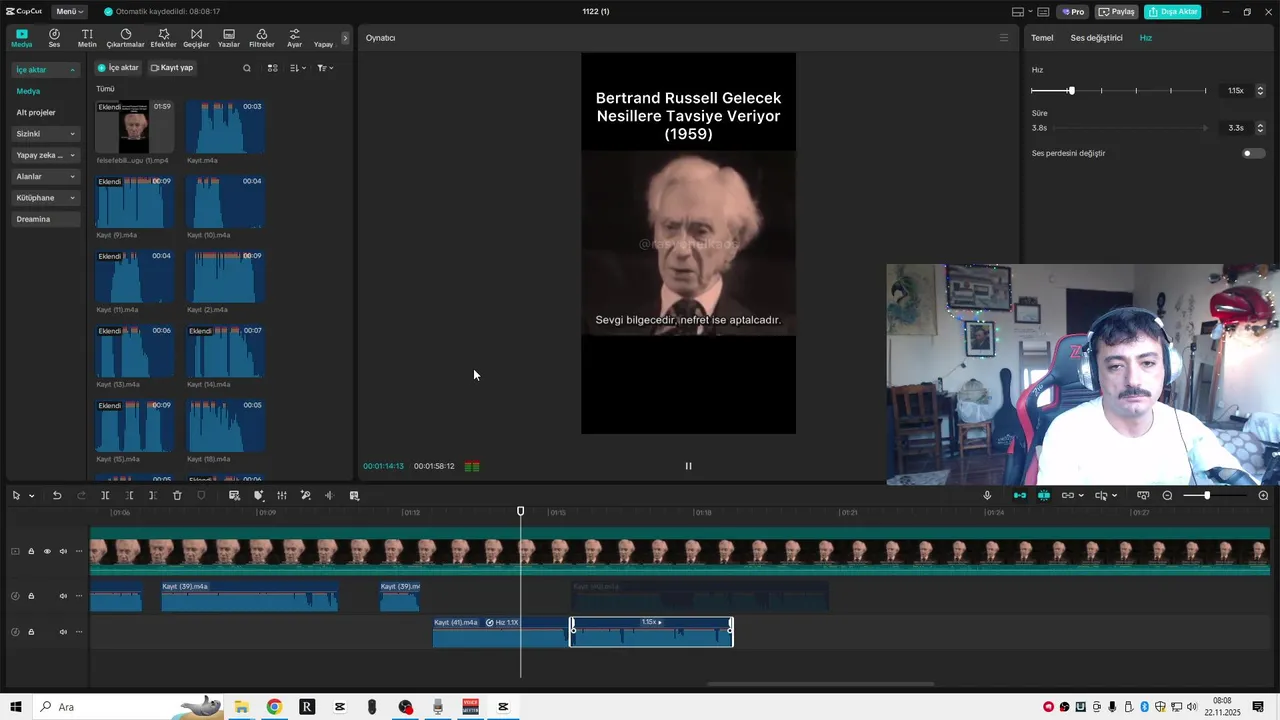Hide the main video track
The width and height of the screenshot is (1280, 720).
point(46,551)
